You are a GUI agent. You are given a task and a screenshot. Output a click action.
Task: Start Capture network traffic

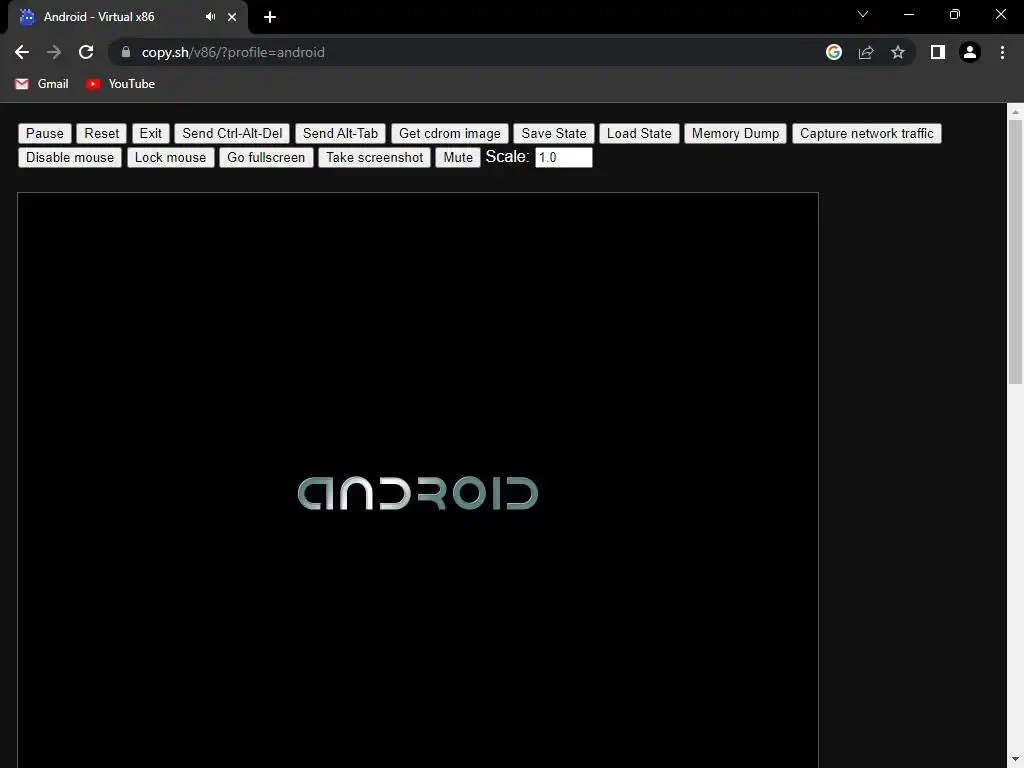(867, 133)
